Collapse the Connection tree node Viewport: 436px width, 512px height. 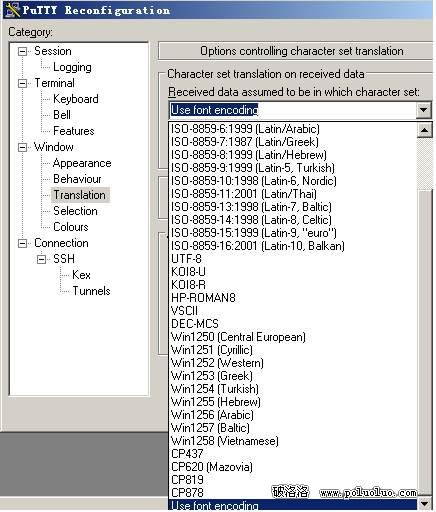pos(22,243)
